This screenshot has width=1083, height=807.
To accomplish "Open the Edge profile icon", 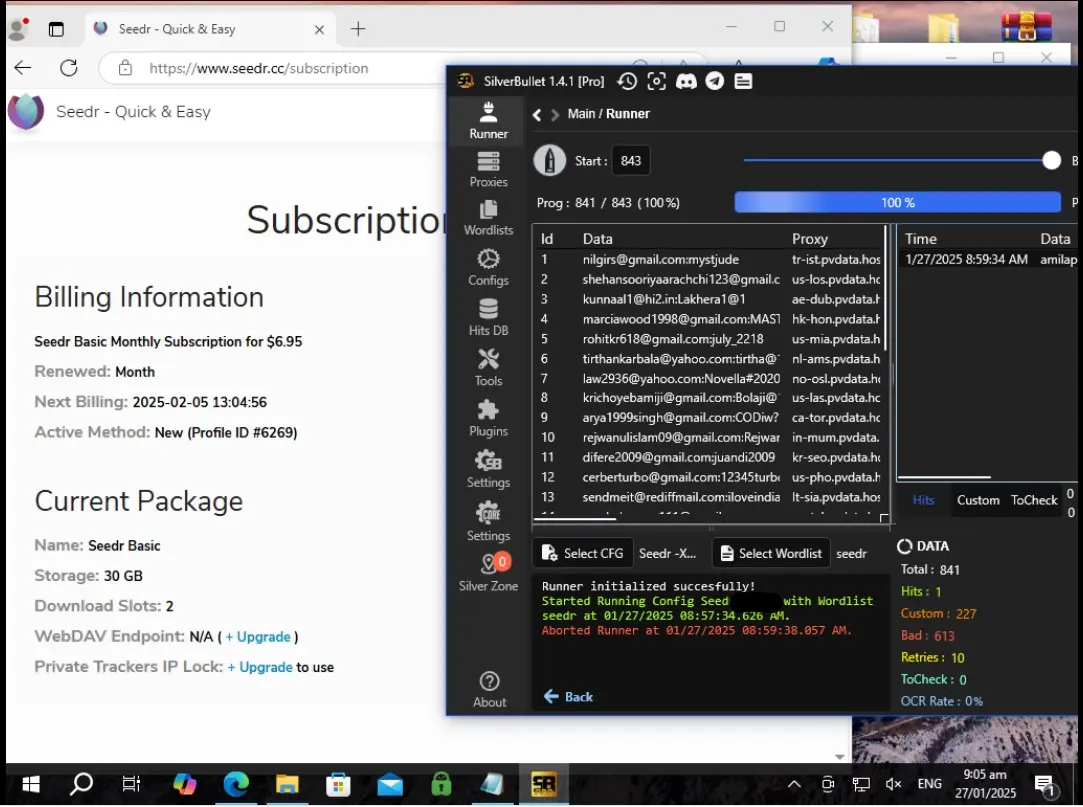I will coord(17,29).
